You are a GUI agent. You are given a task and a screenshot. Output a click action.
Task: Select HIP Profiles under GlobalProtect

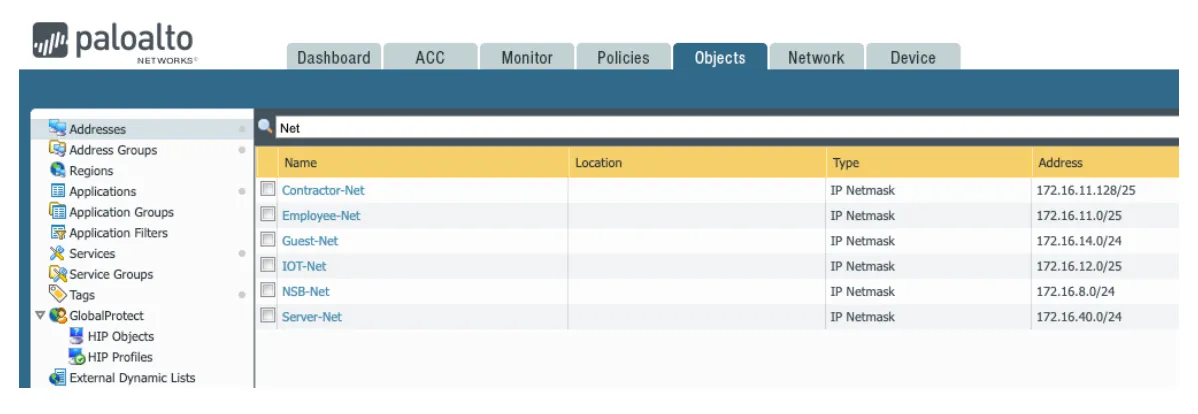[x=120, y=357]
